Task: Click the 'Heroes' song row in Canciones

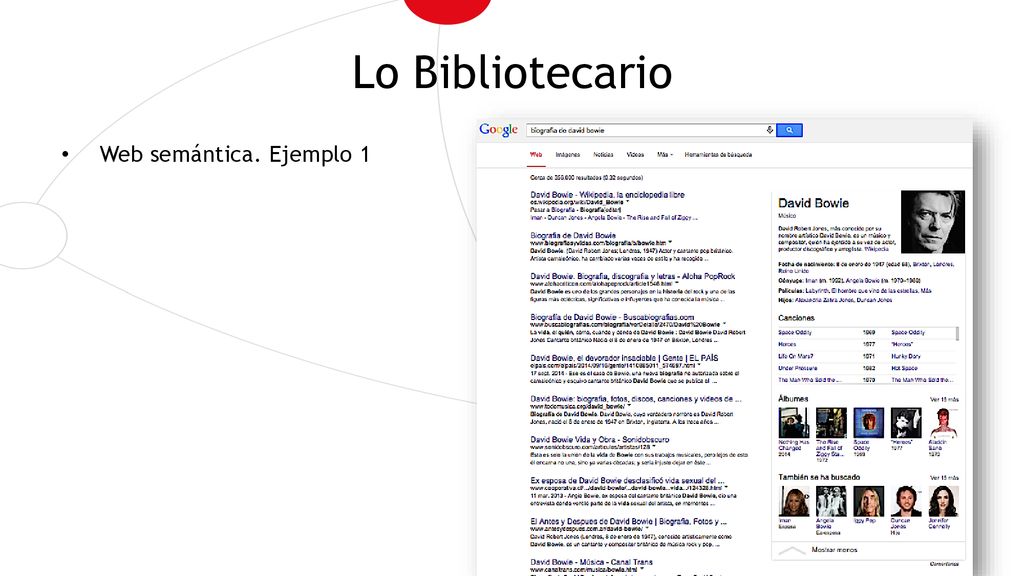Action: (x=867, y=344)
